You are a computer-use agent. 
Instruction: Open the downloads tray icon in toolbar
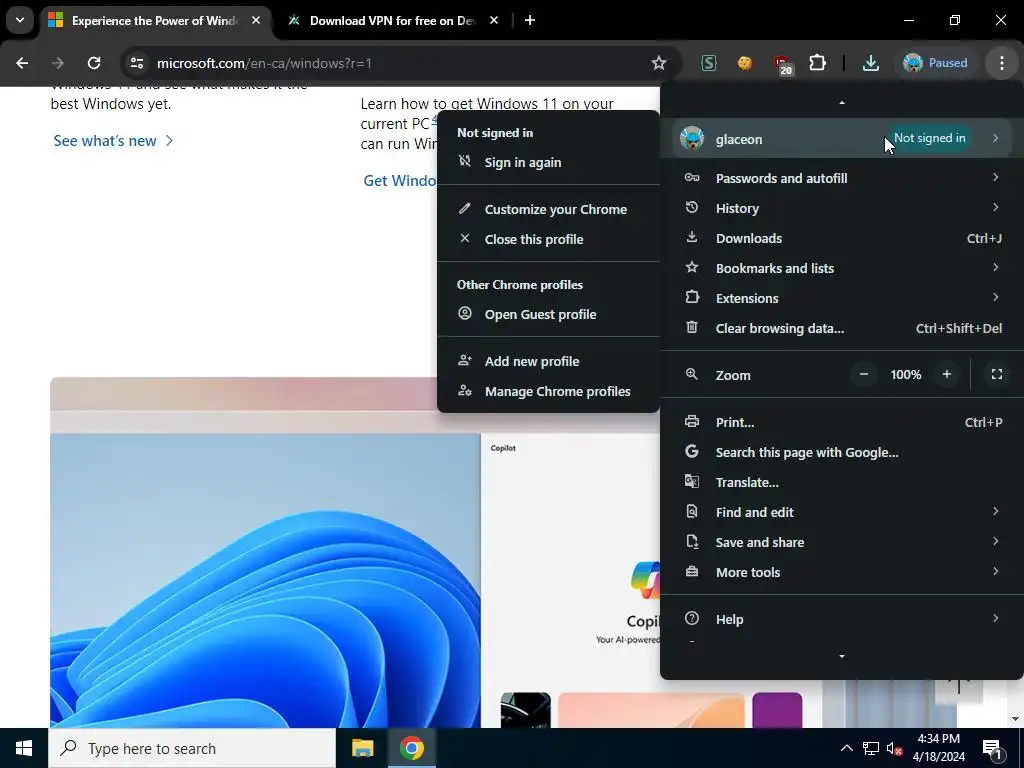(871, 63)
